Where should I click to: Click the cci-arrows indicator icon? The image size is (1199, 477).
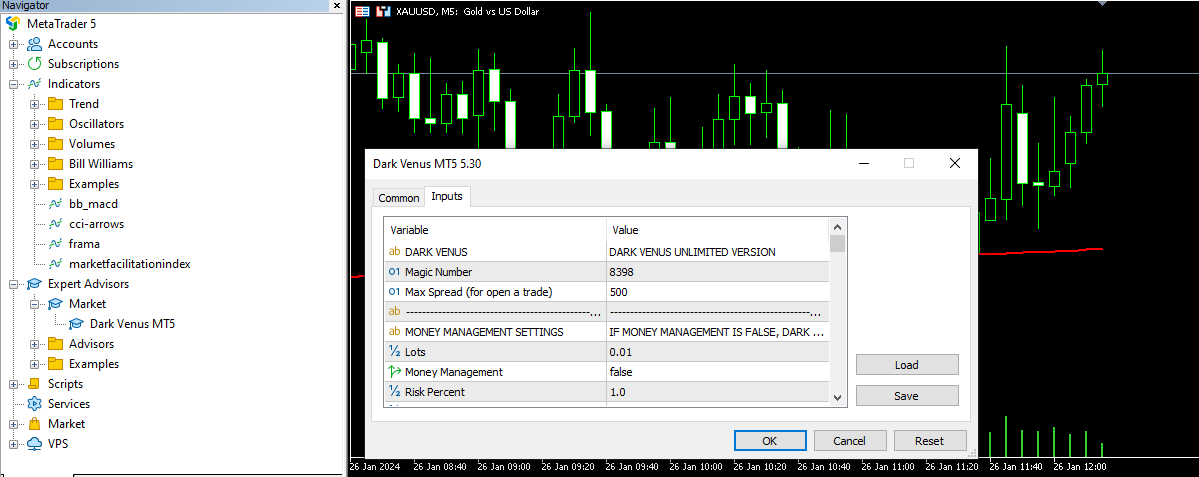pos(55,224)
